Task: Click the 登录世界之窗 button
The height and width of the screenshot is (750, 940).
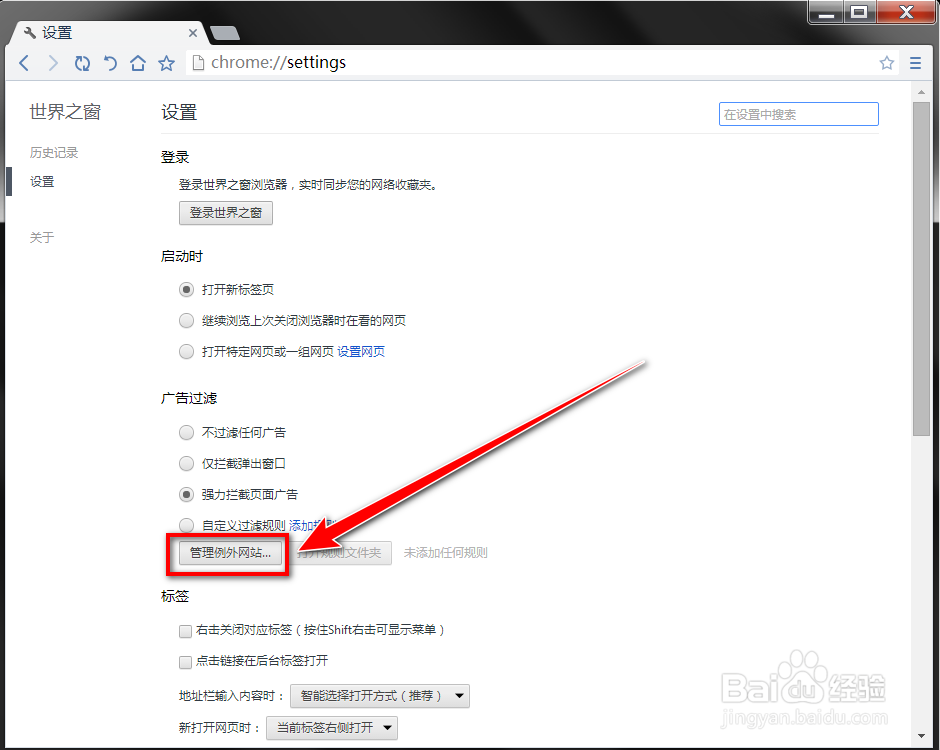Action: tap(226, 213)
